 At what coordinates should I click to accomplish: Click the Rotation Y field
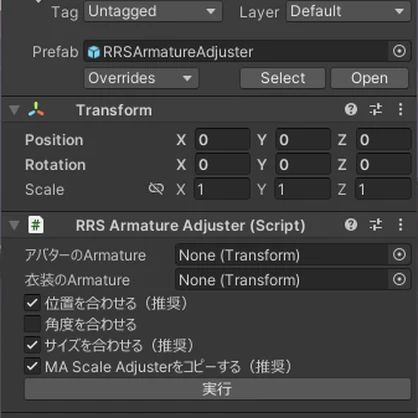click(x=303, y=164)
